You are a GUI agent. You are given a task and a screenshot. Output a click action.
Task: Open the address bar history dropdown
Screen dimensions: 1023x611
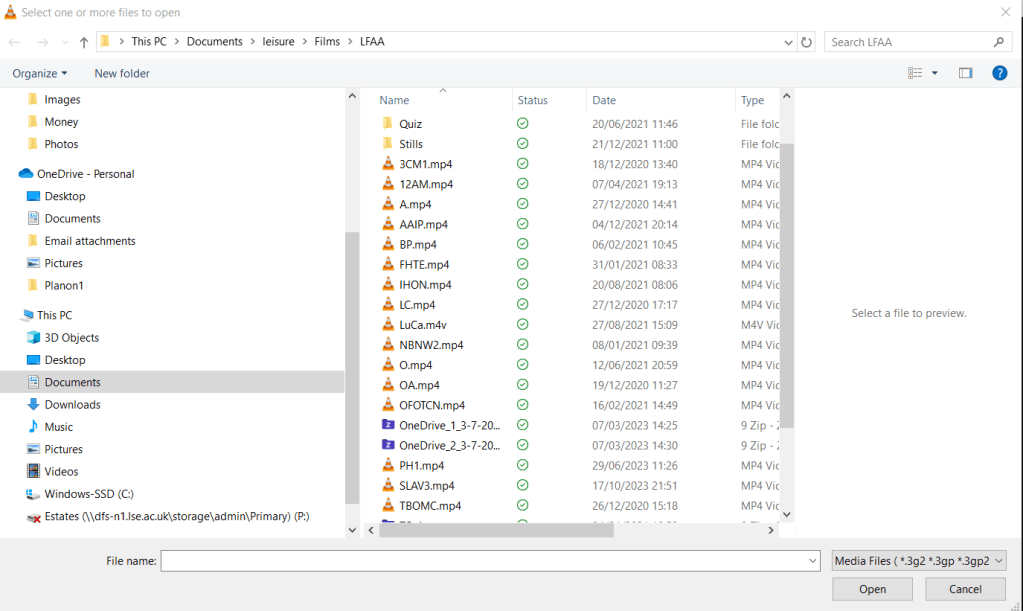pos(788,42)
